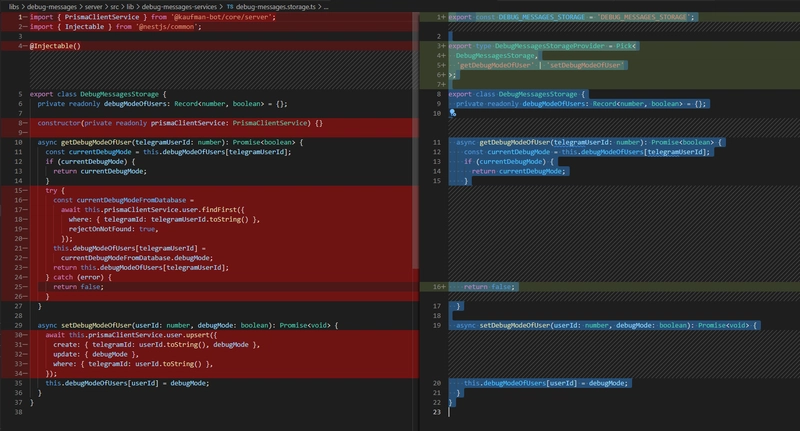Viewport: 800px width, 431px height.
Task: Click 'return this.debugModeOfUsers[telegramUserId];' line
Action: point(141,267)
